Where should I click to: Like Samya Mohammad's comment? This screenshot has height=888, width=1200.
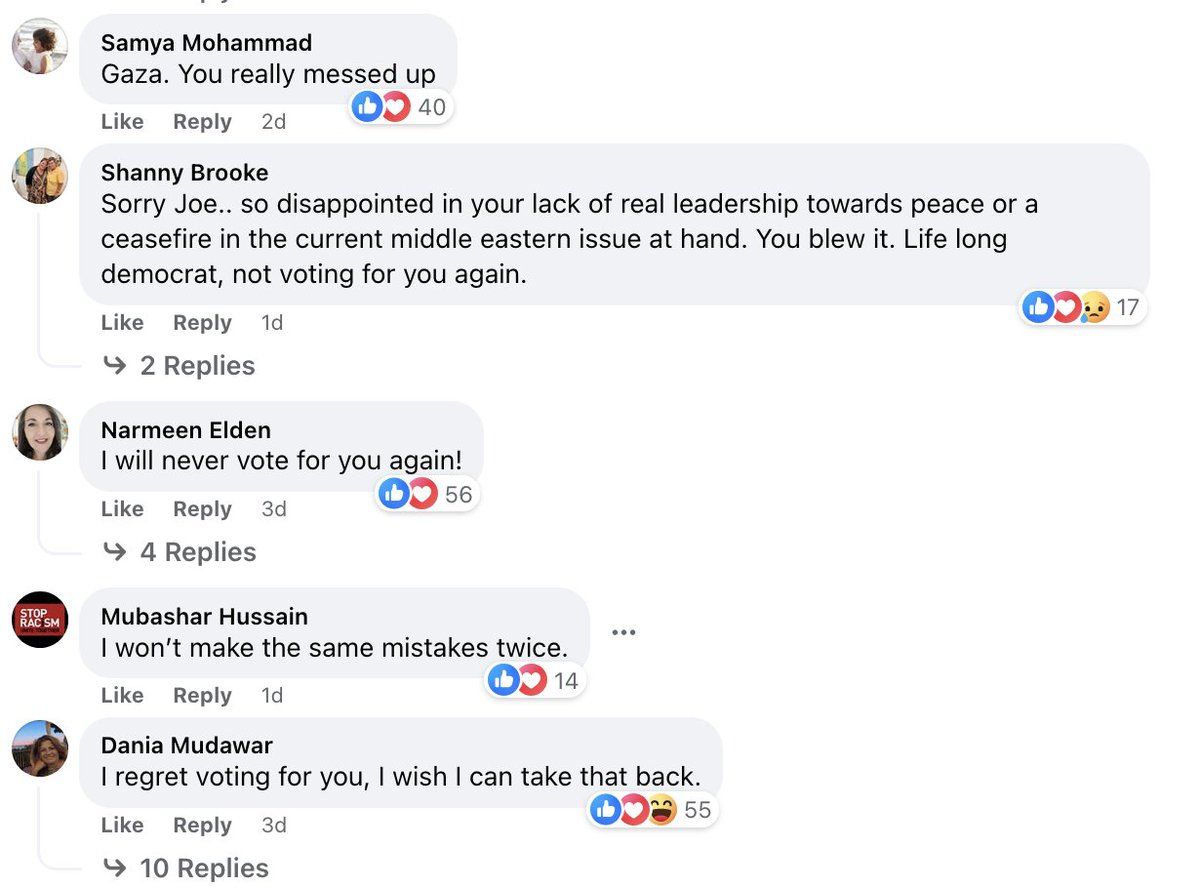point(122,122)
